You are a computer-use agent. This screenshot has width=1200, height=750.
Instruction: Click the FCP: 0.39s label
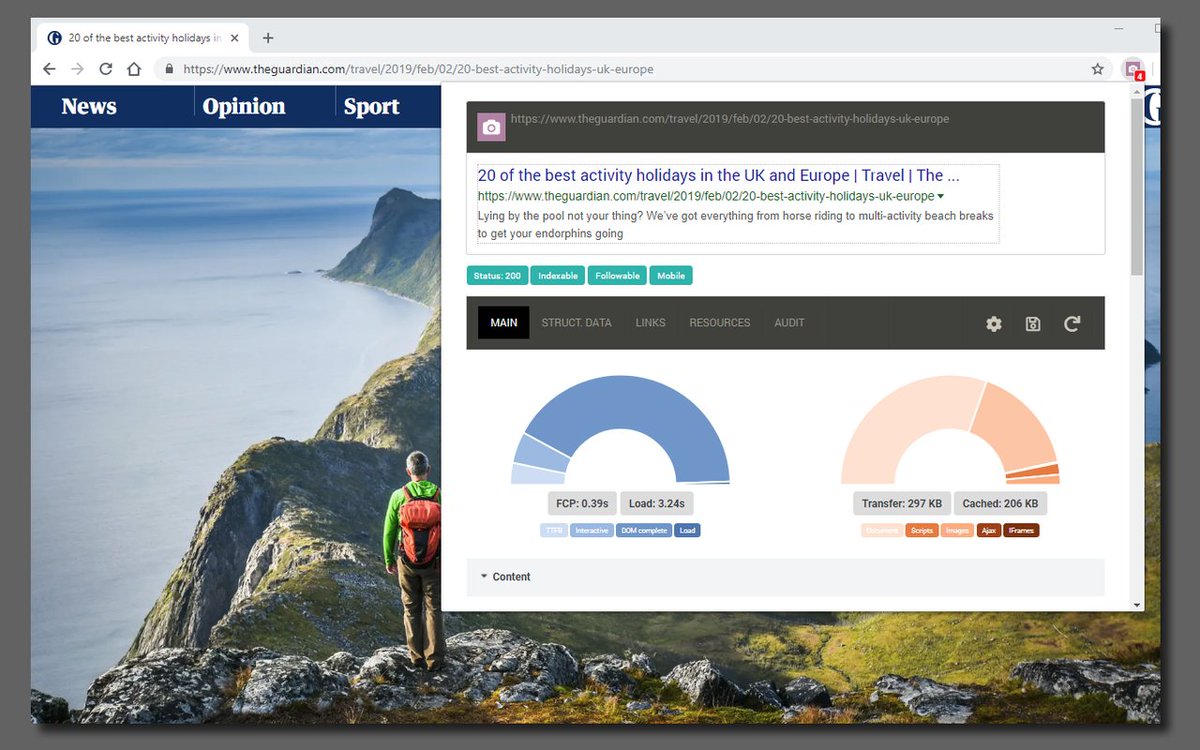[x=582, y=503]
